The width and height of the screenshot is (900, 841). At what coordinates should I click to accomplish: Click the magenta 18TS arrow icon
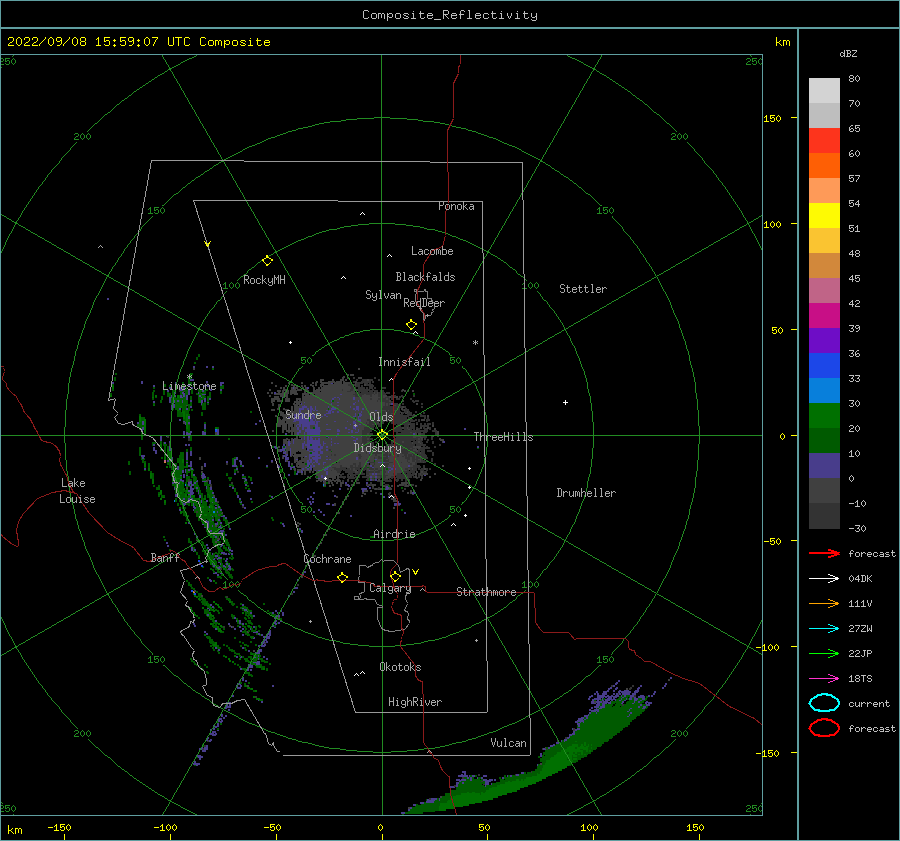coord(824,679)
